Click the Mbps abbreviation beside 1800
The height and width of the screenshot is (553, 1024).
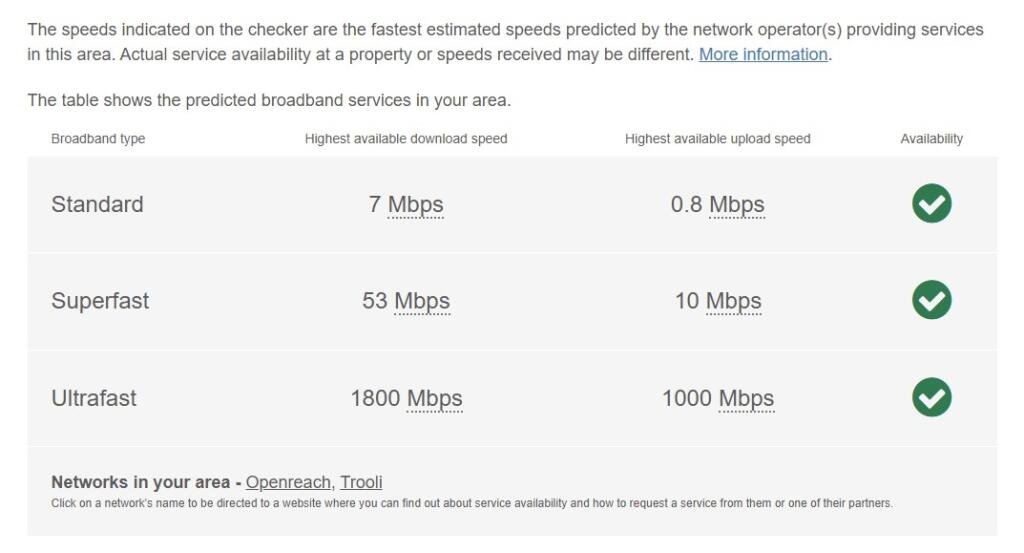pos(434,398)
